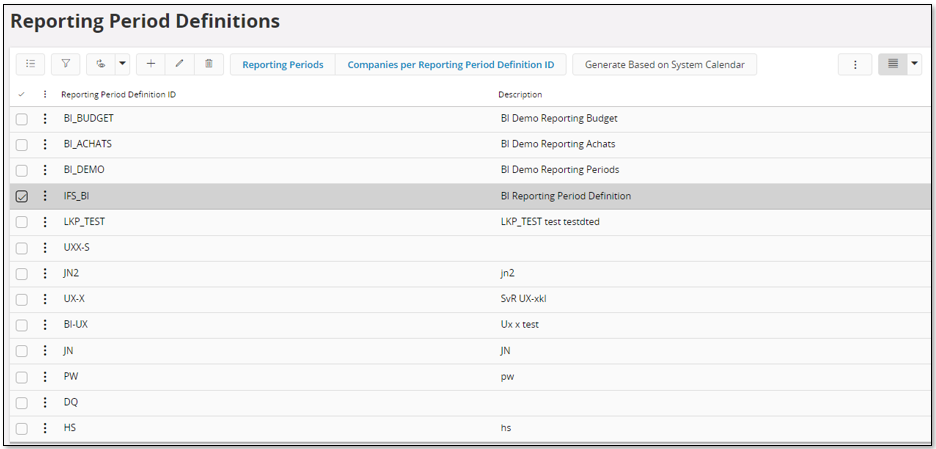Expand the dropdown arrow beside the favorites icon
Screen dimensions: 936x449
[x=123, y=64]
